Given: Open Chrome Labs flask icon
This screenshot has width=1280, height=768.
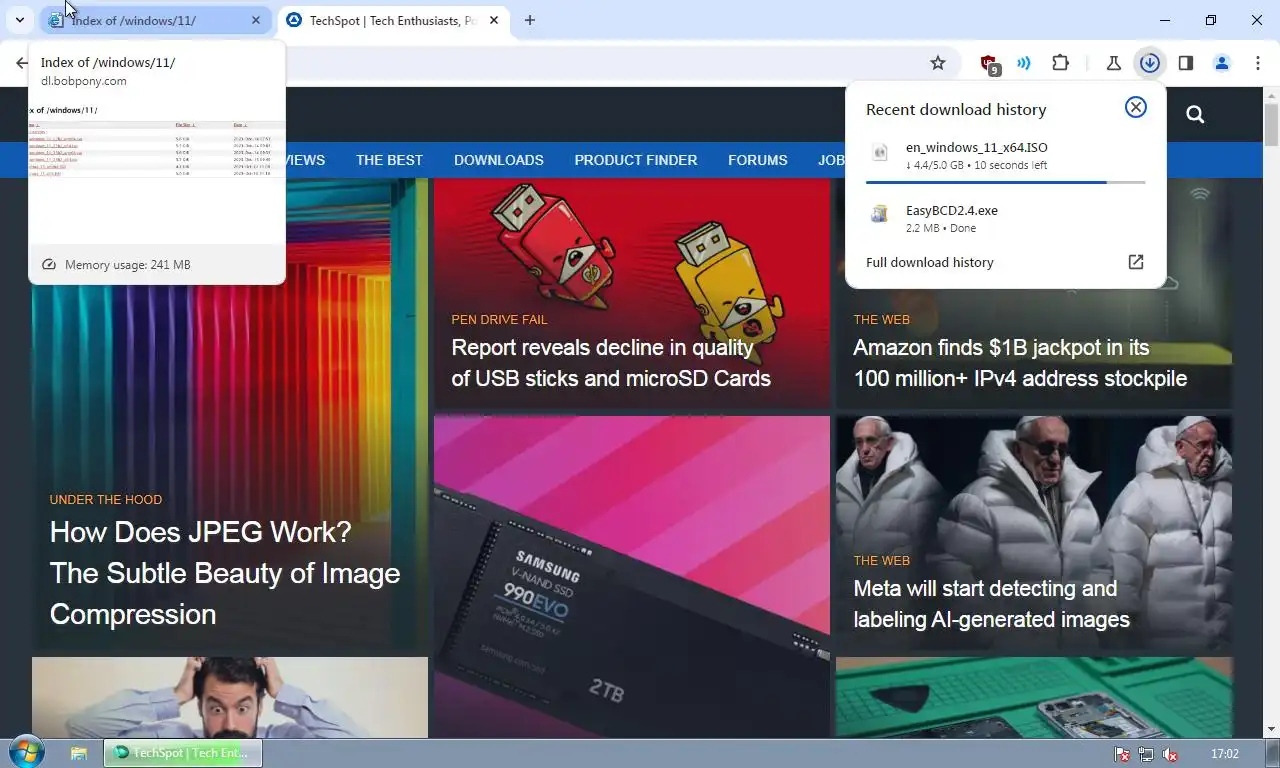Looking at the screenshot, I should point(1113,63).
